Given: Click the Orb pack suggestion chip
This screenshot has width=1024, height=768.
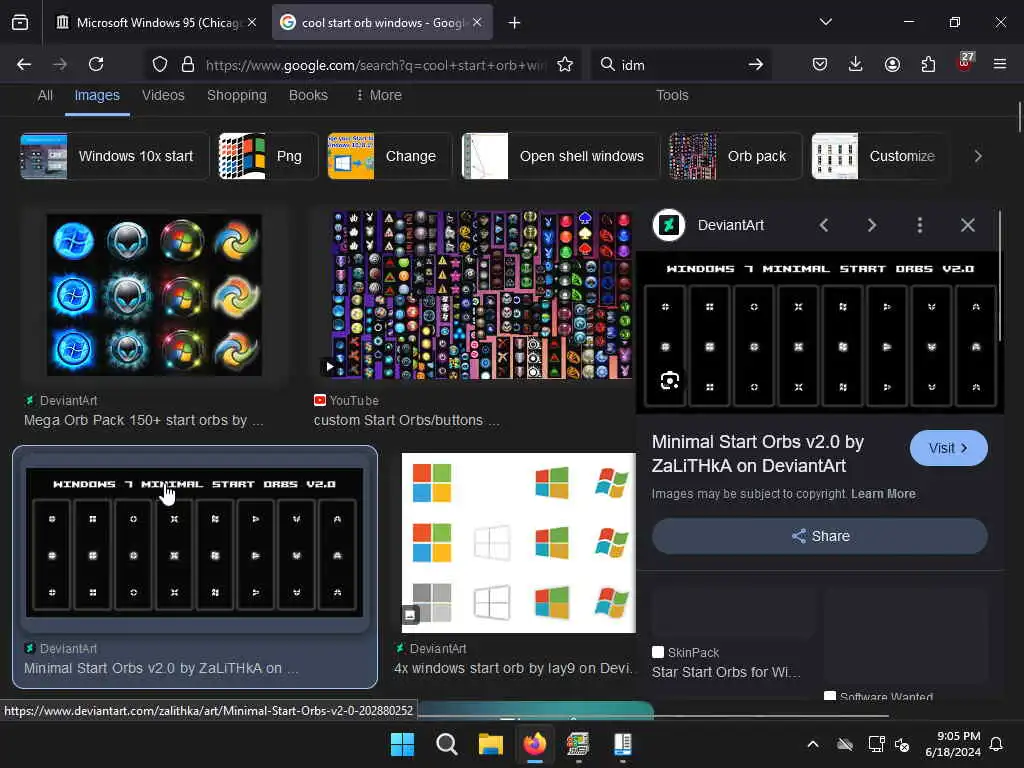Looking at the screenshot, I should tap(735, 156).
